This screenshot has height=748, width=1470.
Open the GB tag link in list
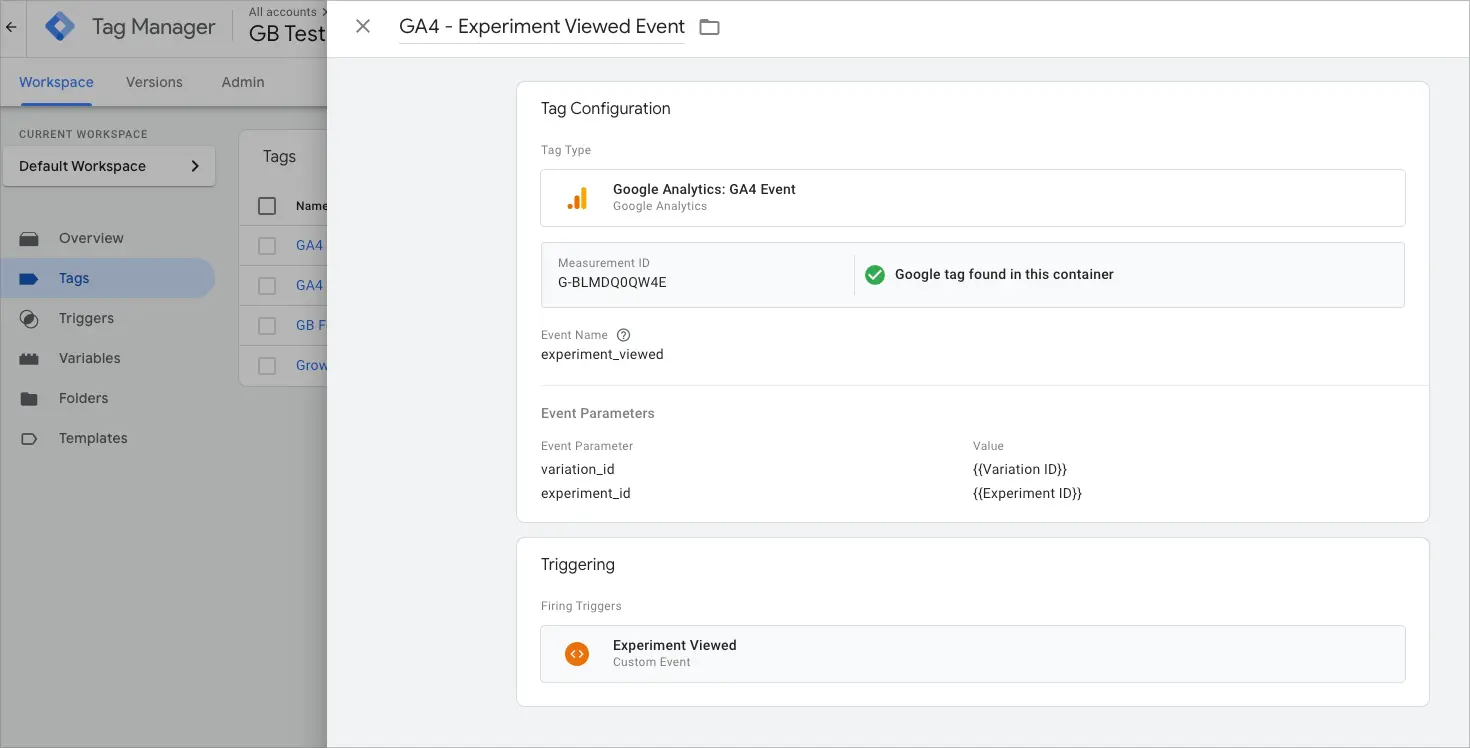point(311,325)
